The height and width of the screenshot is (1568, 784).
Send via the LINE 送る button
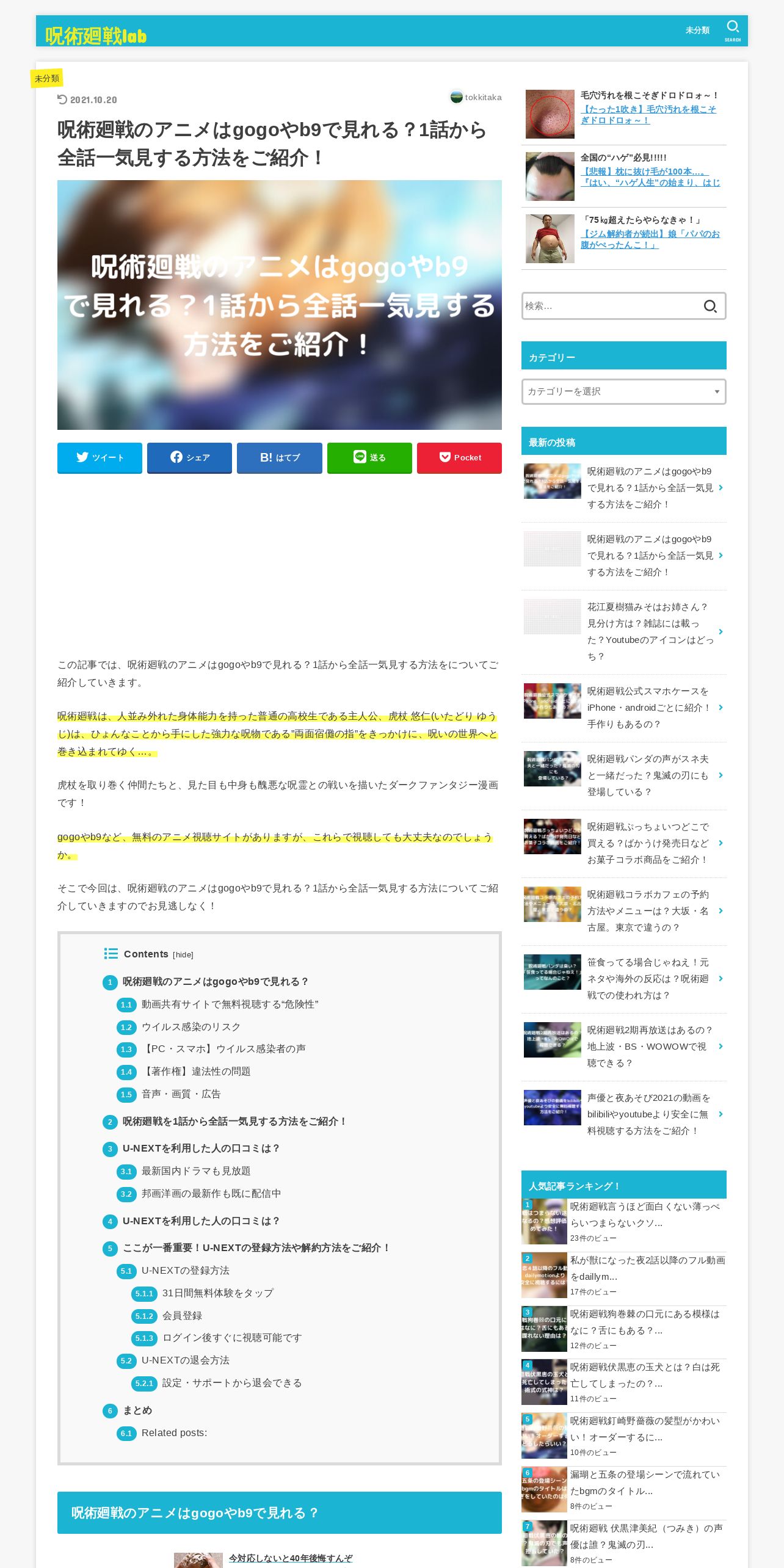coord(369,457)
